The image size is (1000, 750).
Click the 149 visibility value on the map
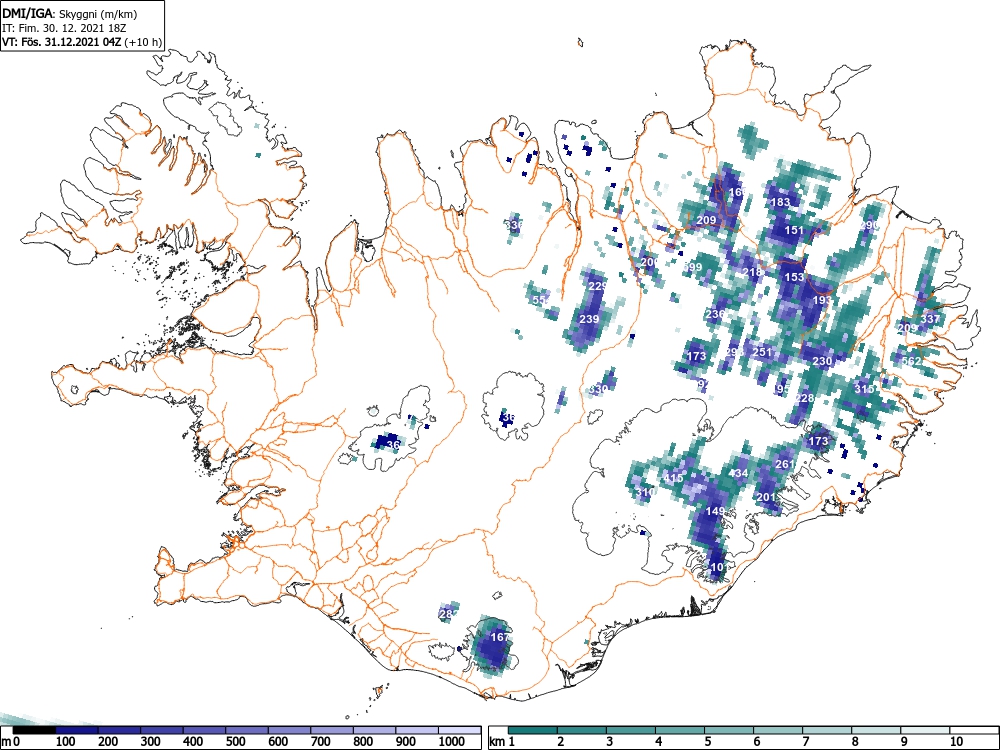click(715, 511)
